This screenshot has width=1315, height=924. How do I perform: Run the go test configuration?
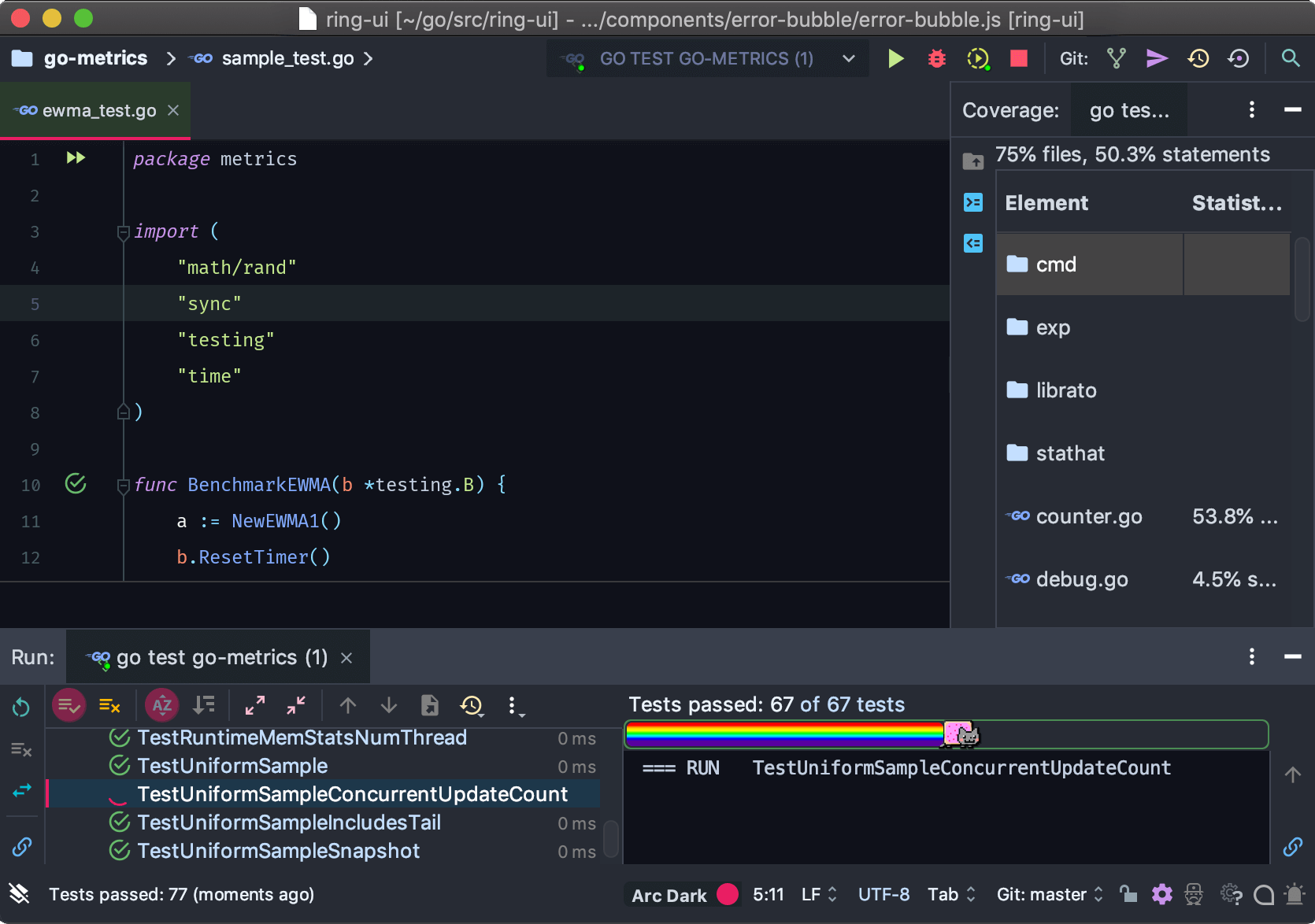895,59
